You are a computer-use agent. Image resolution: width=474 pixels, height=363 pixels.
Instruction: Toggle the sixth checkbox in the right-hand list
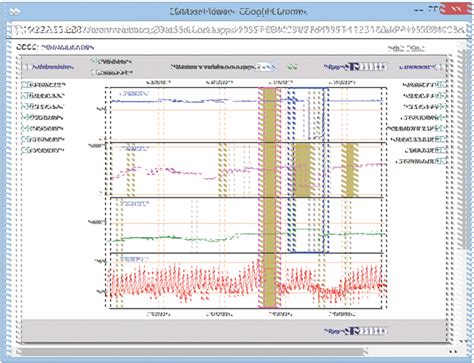[441, 139]
